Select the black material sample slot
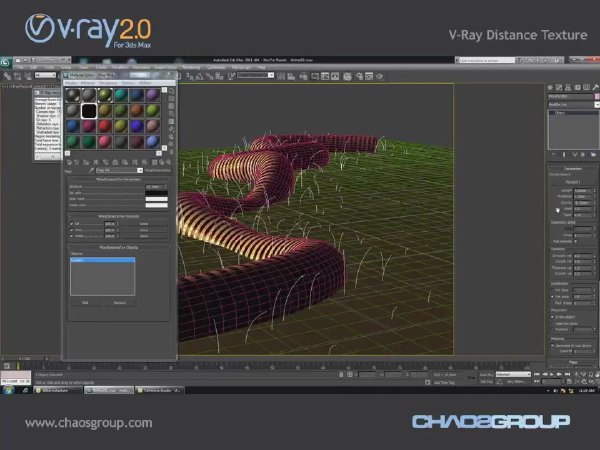 (x=89, y=111)
